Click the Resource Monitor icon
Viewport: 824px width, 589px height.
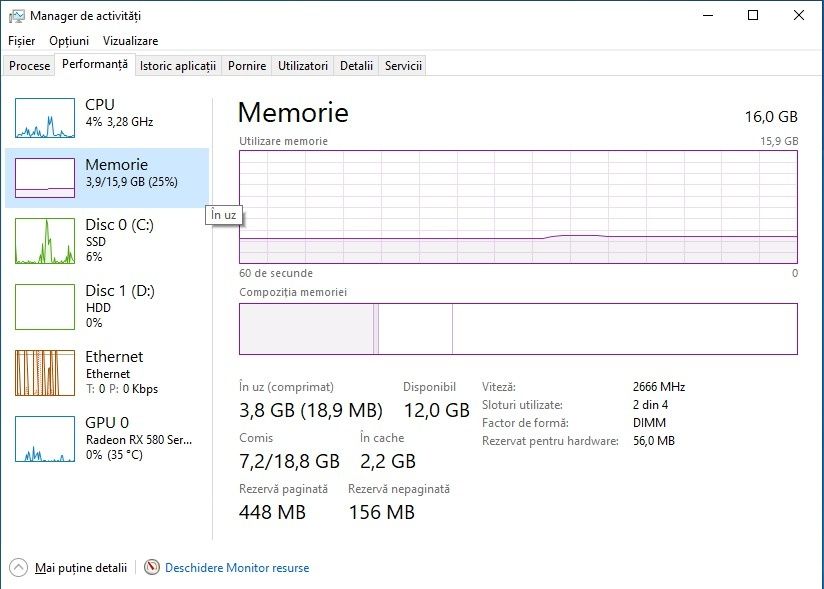tap(152, 567)
